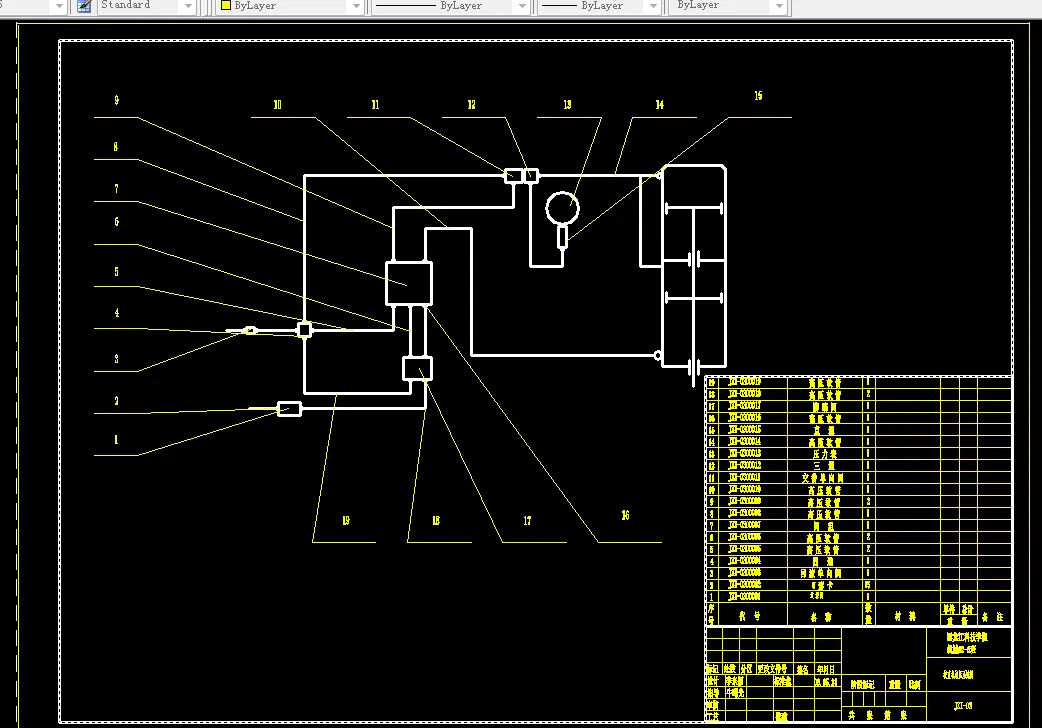Select callout number 14 label
Viewport: 1042px width, 728px height.
point(659,104)
